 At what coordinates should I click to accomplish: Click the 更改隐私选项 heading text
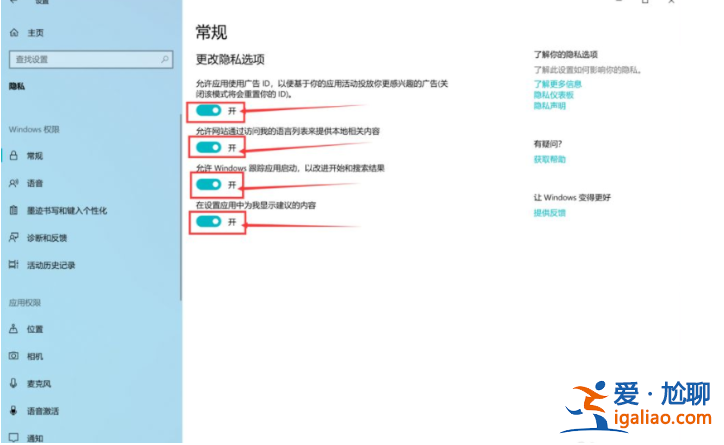(x=230, y=60)
